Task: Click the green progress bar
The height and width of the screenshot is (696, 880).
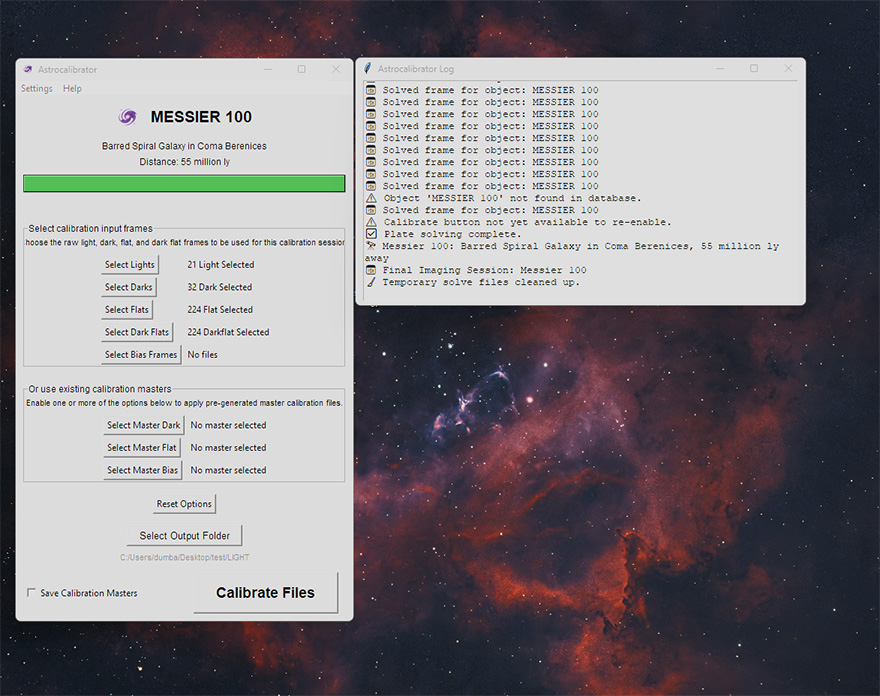Action: click(184, 184)
